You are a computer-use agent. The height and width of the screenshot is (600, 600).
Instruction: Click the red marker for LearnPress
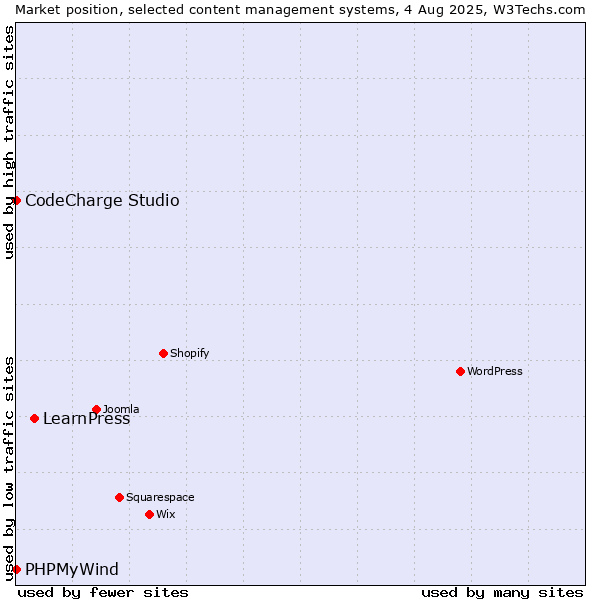[34, 419]
